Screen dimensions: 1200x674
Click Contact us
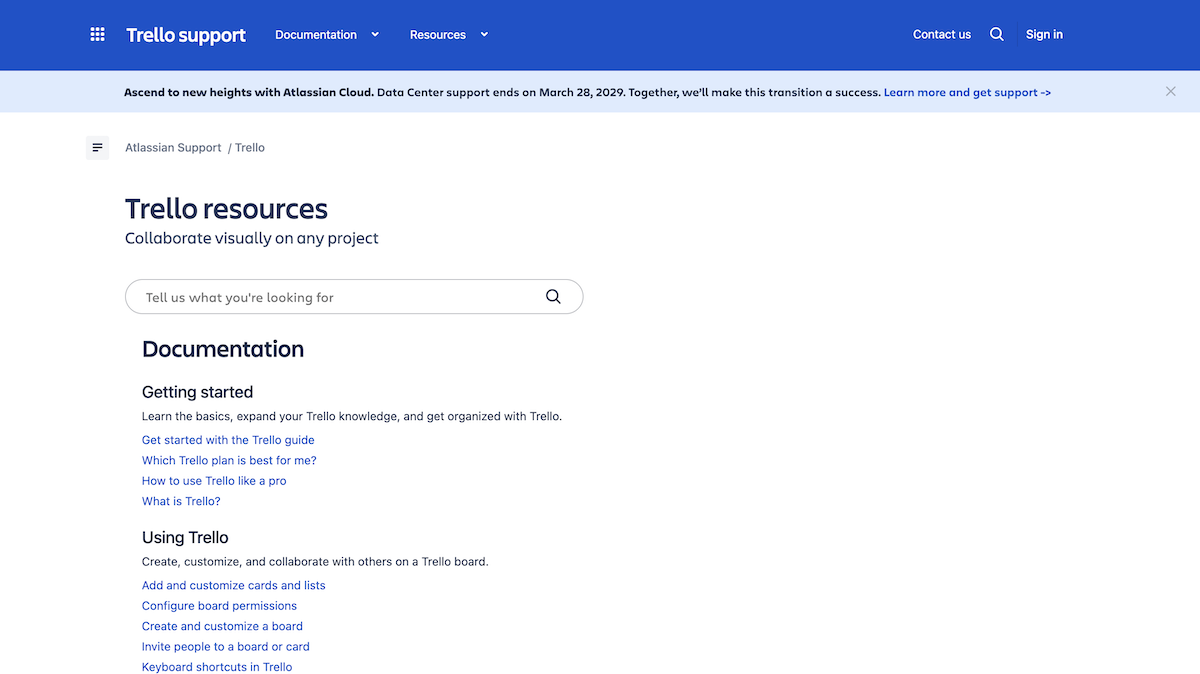(x=941, y=34)
